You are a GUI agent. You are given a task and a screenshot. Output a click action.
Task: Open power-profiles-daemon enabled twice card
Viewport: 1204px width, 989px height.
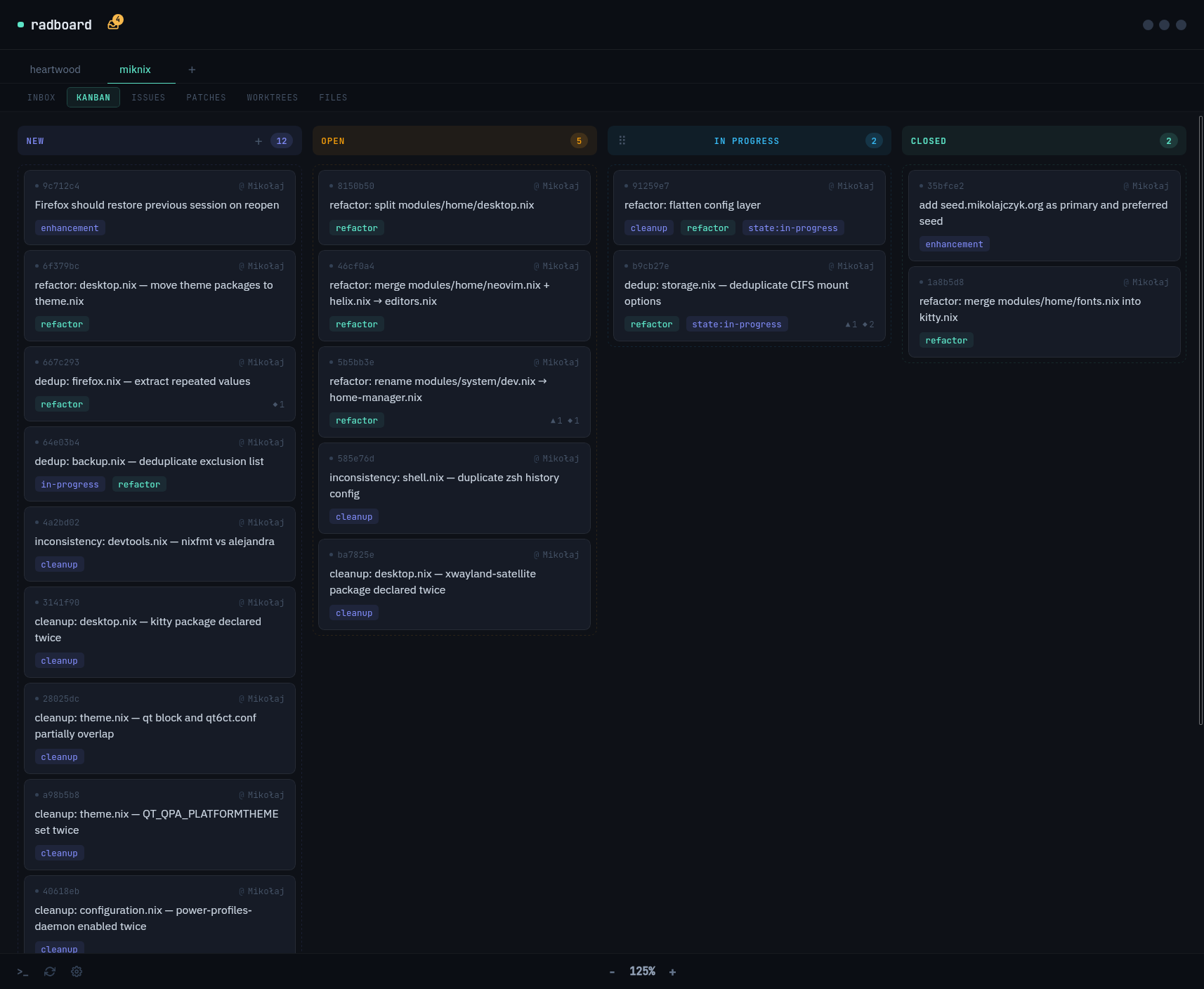pyautogui.click(x=159, y=914)
